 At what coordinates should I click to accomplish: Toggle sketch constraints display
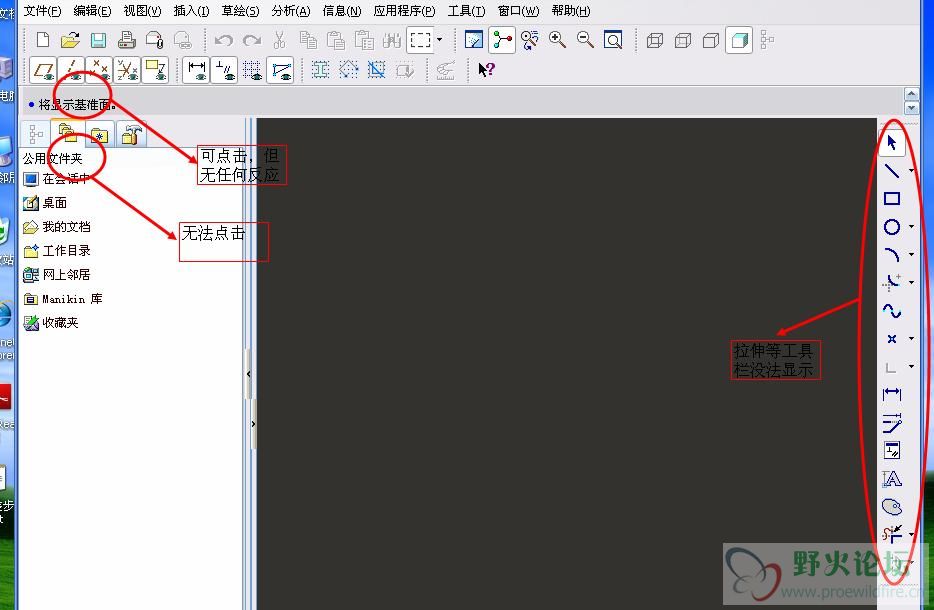point(224,70)
